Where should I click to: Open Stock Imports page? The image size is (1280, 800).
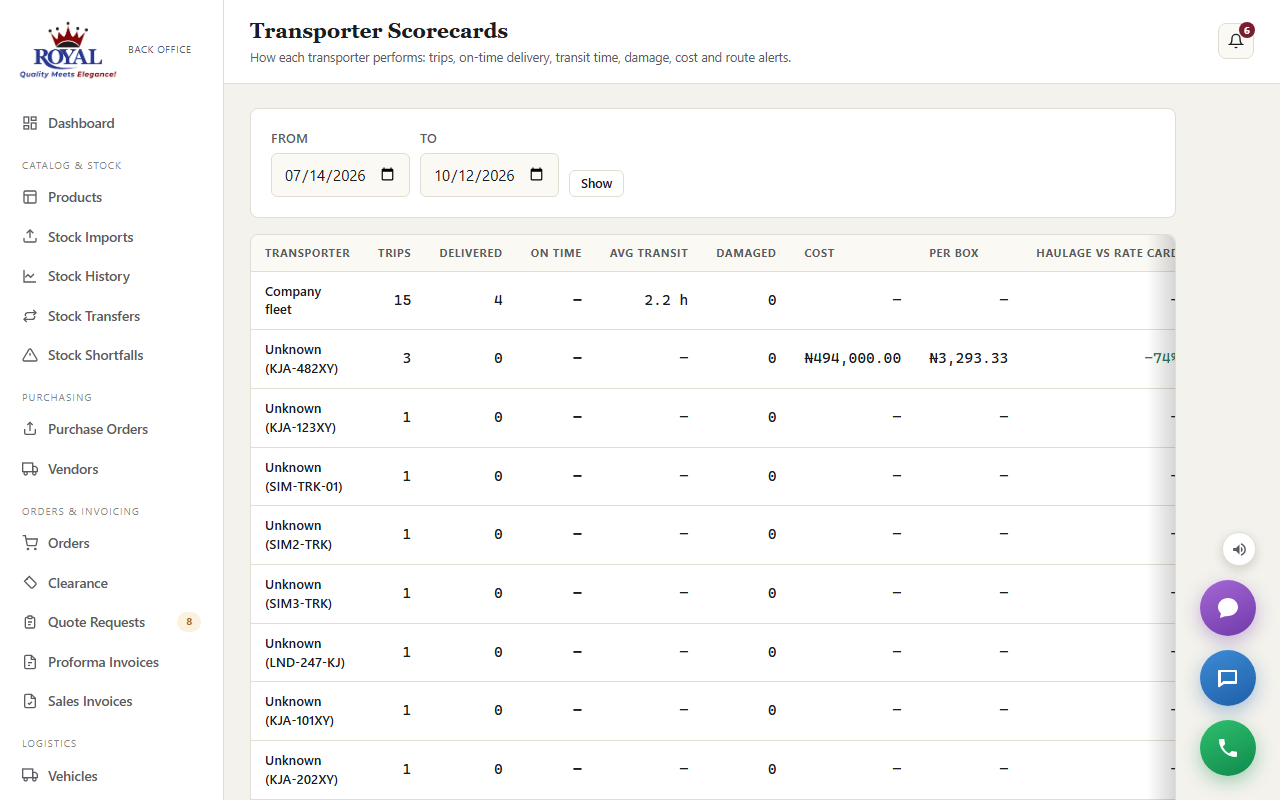coord(91,237)
